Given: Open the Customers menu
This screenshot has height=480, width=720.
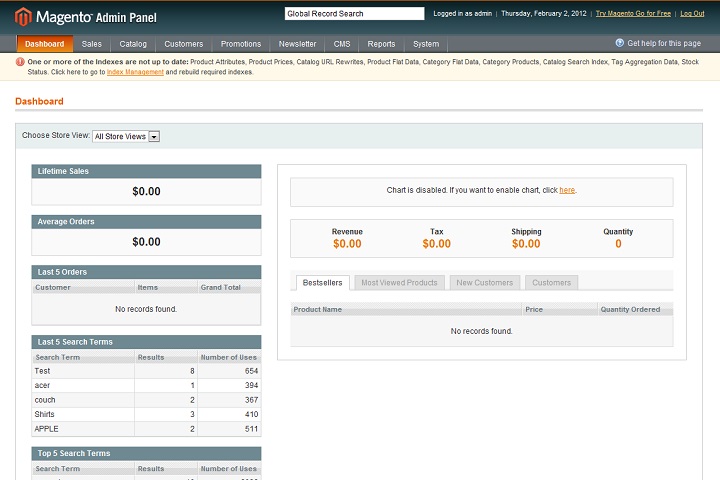Looking at the screenshot, I should pyautogui.click(x=184, y=44).
